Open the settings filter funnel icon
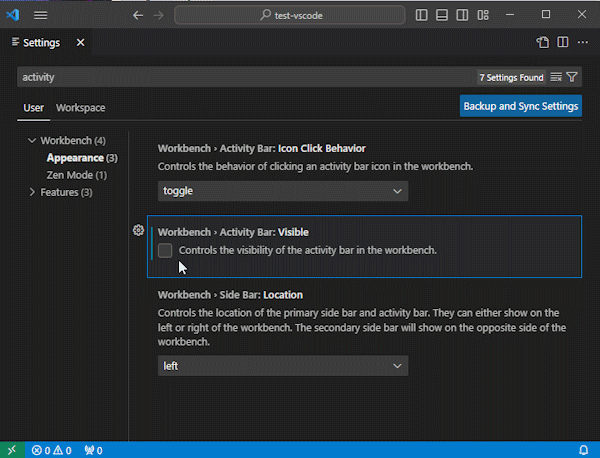This screenshot has height=458, width=600. pyautogui.click(x=572, y=77)
